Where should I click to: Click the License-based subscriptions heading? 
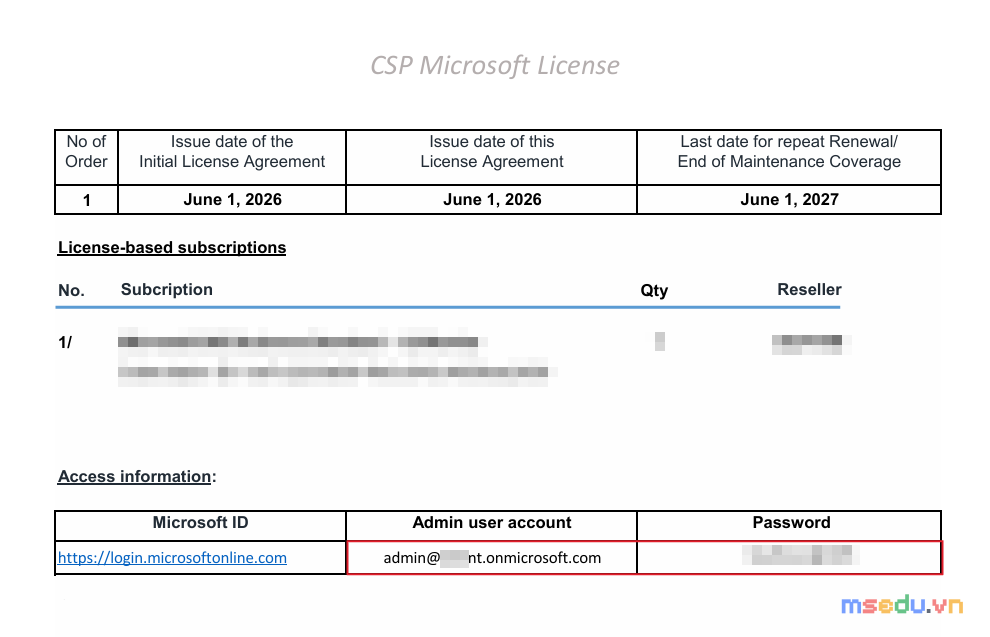click(x=172, y=247)
